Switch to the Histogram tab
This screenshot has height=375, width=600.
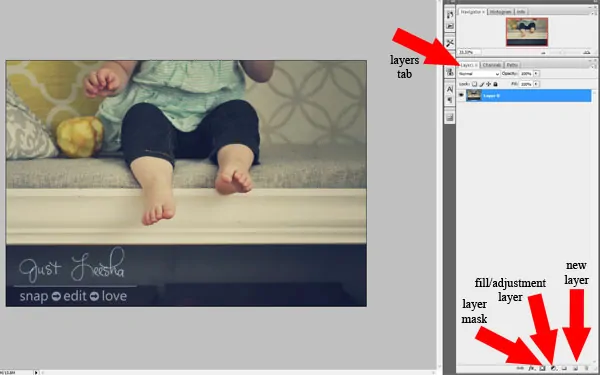(501, 12)
